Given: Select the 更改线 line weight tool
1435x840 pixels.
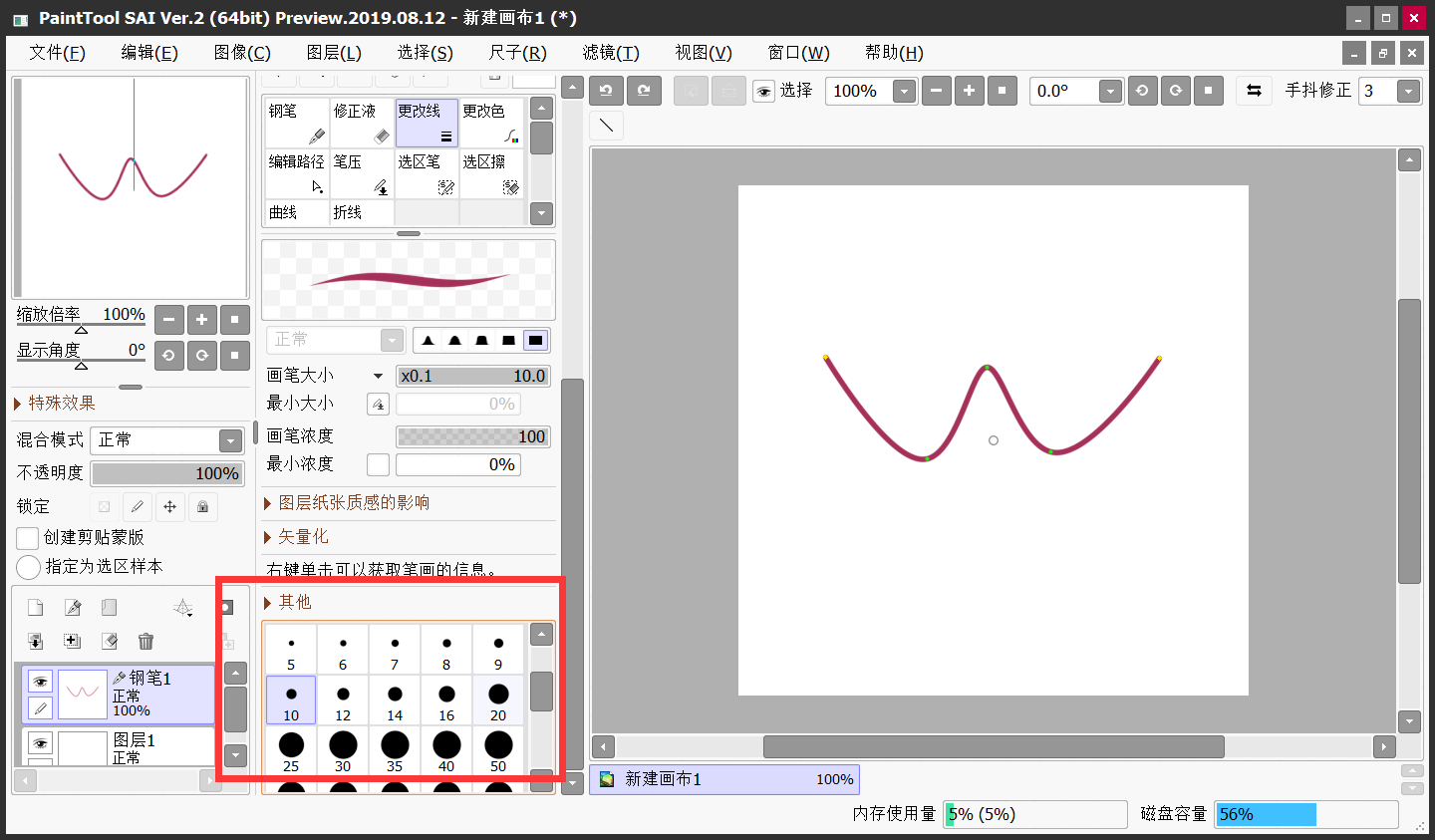Looking at the screenshot, I should point(427,123).
